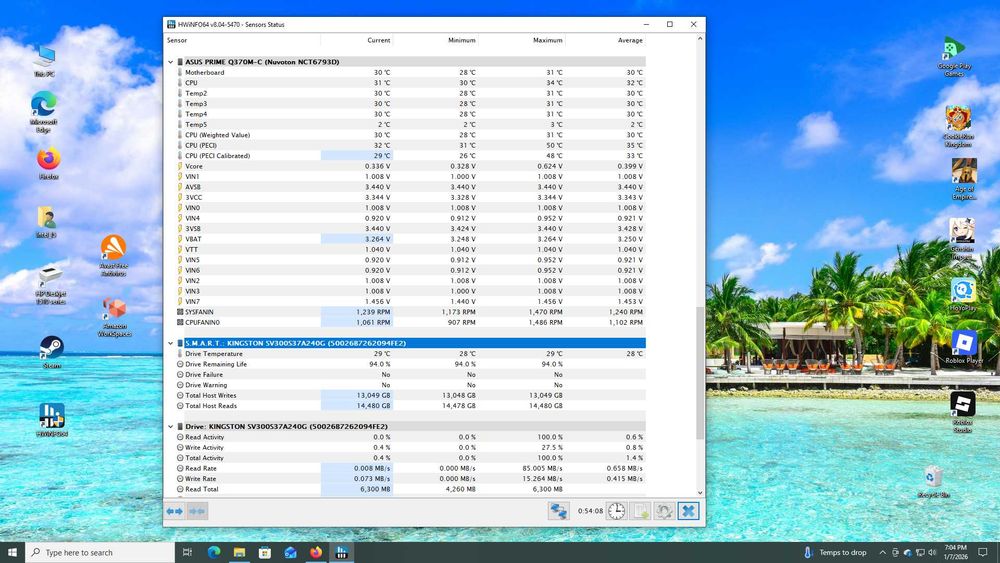Open File Explorer from the taskbar
The width and height of the screenshot is (1000, 563).
(x=239, y=552)
